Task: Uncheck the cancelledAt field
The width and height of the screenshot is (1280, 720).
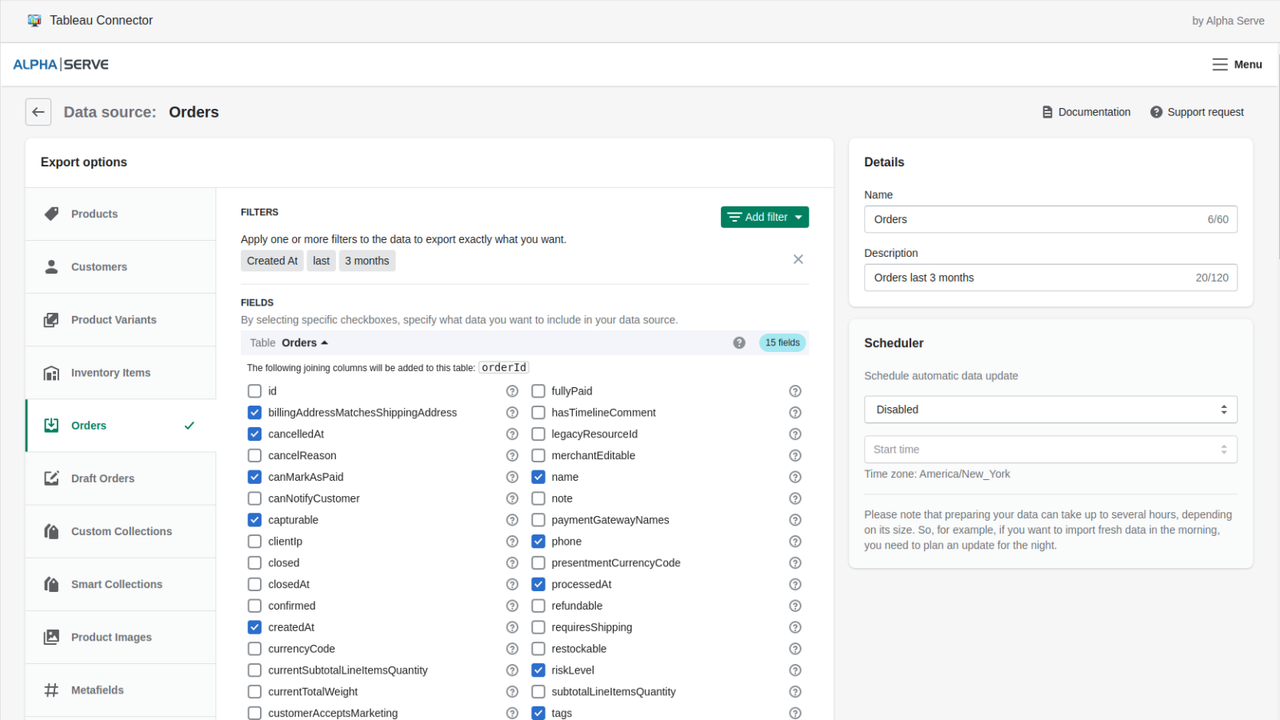Action: 254,433
